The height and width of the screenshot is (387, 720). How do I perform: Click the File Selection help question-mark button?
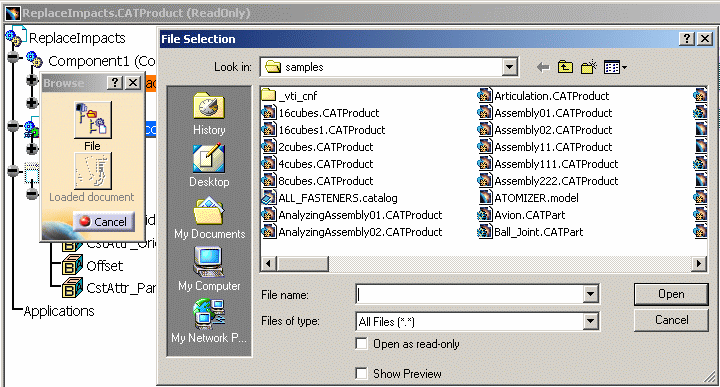[687, 39]
